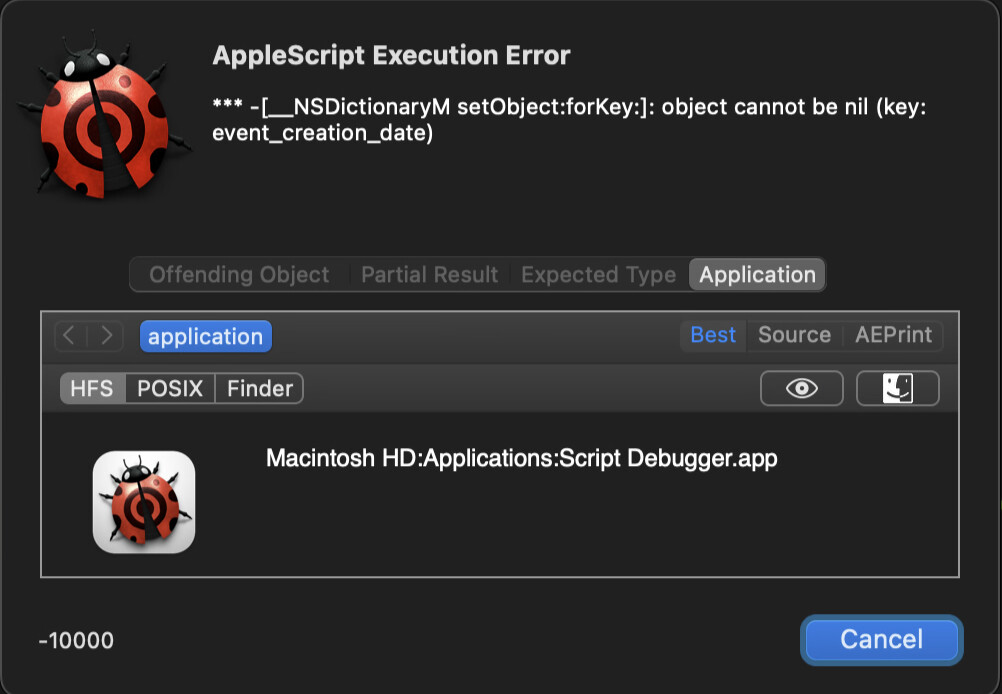Click the Quick Look eye icon
Viewport: 1002px width, 694px height.
click(x=801, y=388)
